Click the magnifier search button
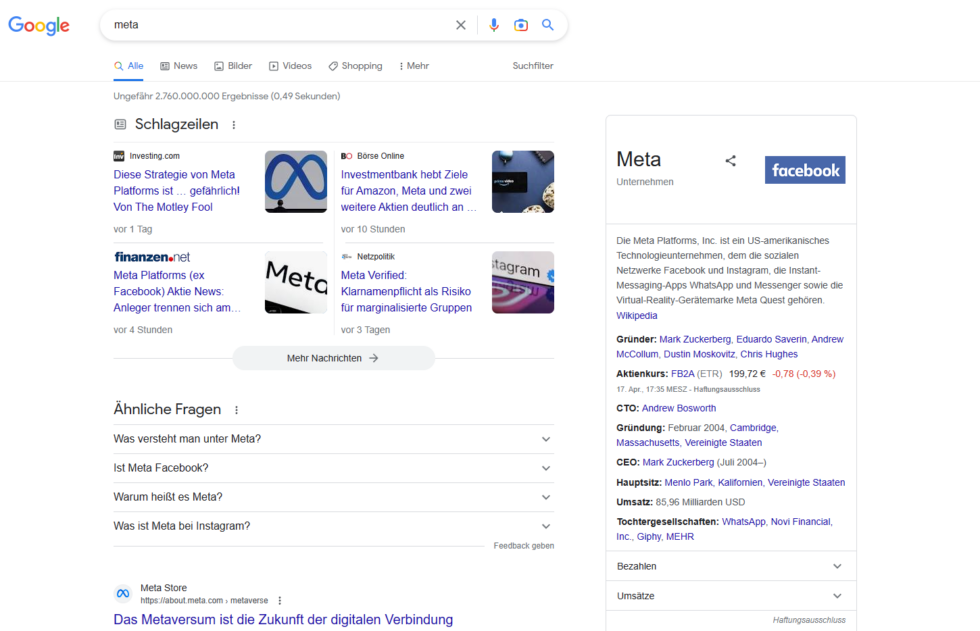The width and height of the screenshot is (980, 631). (548, 24)
